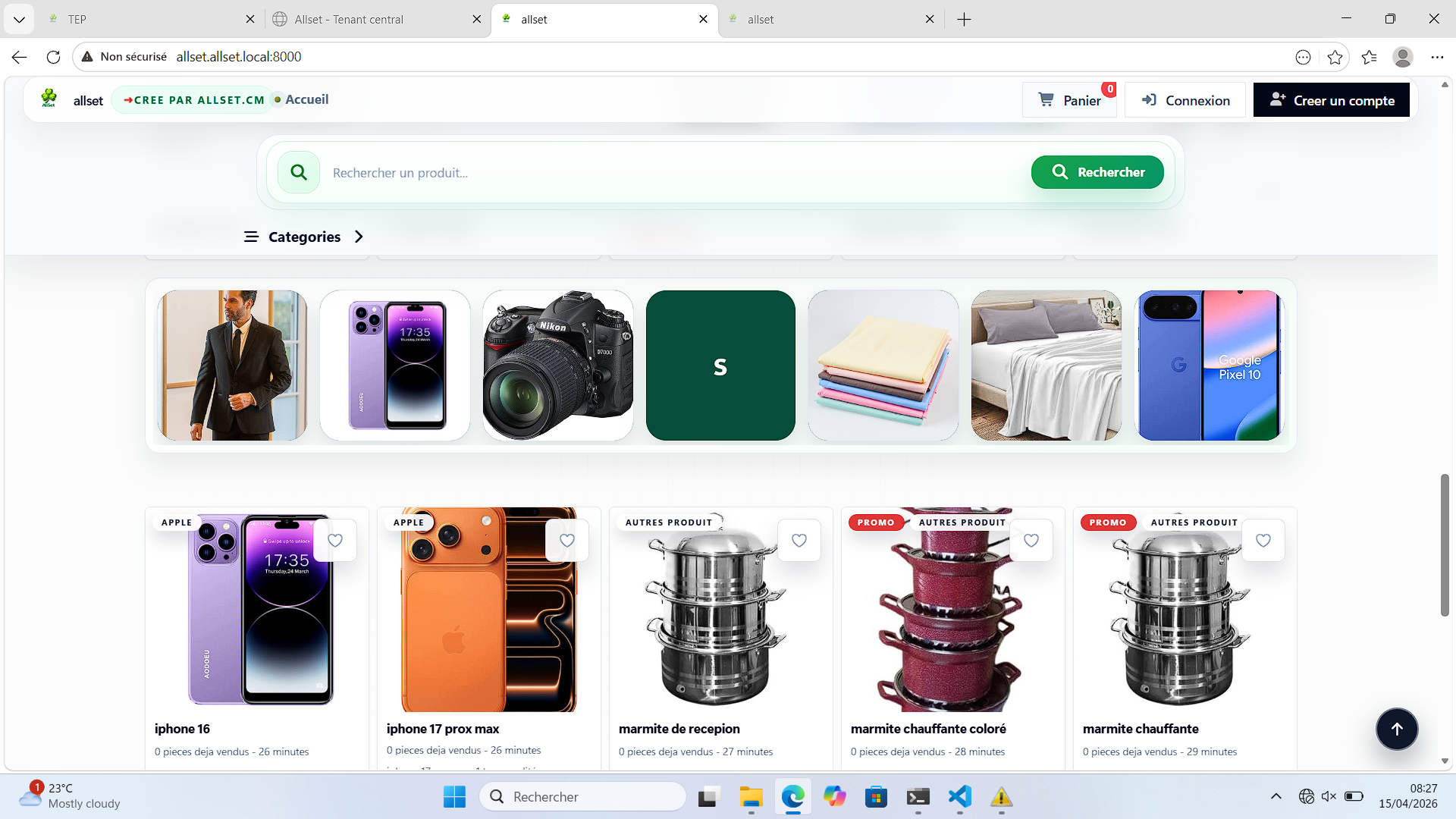This screenshot has height=819, width=1456.
Task: Open the tab search dropdown
Action: [x=19, y=20]
